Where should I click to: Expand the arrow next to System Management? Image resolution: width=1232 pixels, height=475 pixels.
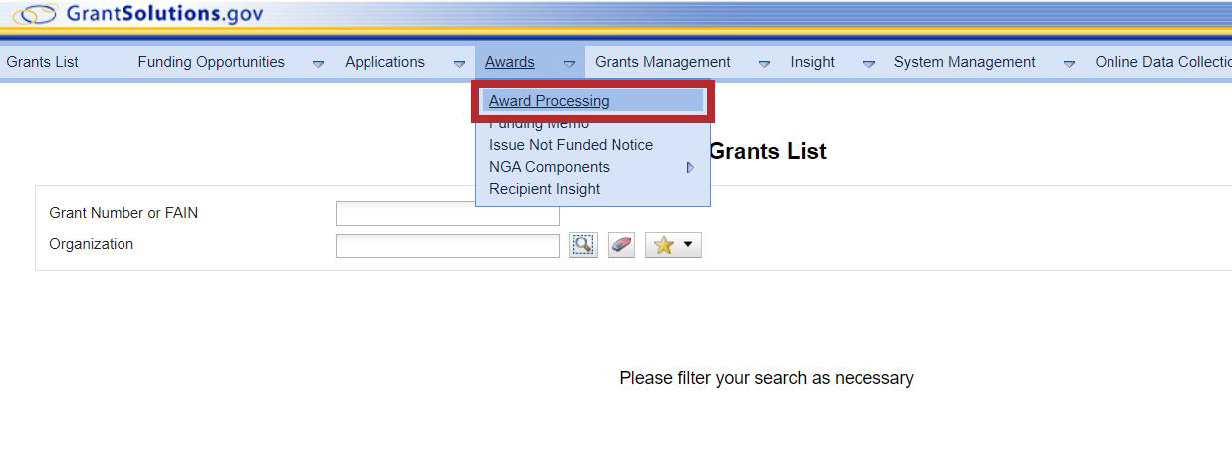click(1069, 63)
